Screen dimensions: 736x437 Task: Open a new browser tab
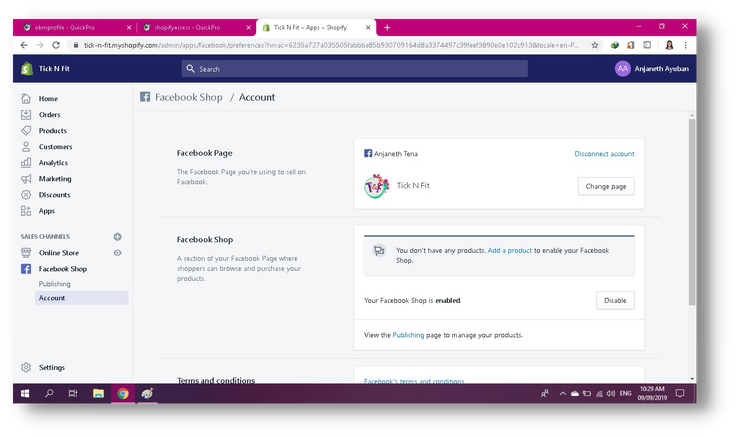(387, 27)
